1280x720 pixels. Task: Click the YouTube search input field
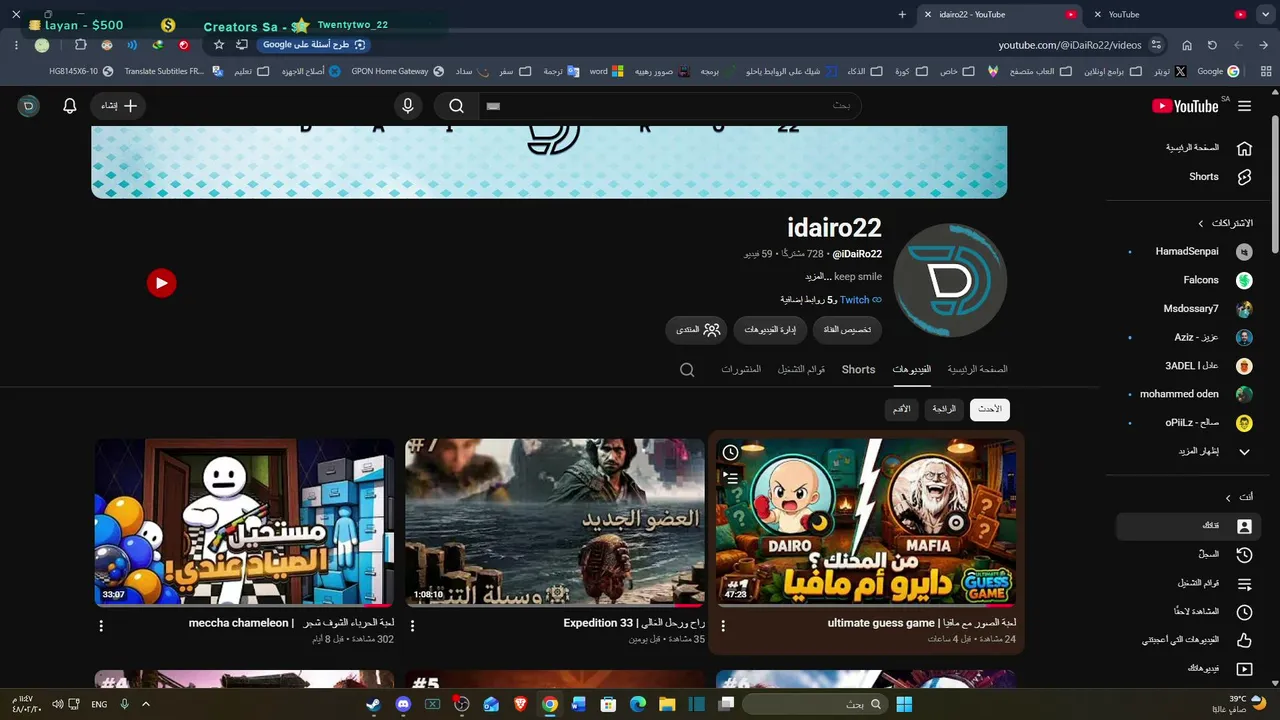pyautogui.click(x=668, y=106)
